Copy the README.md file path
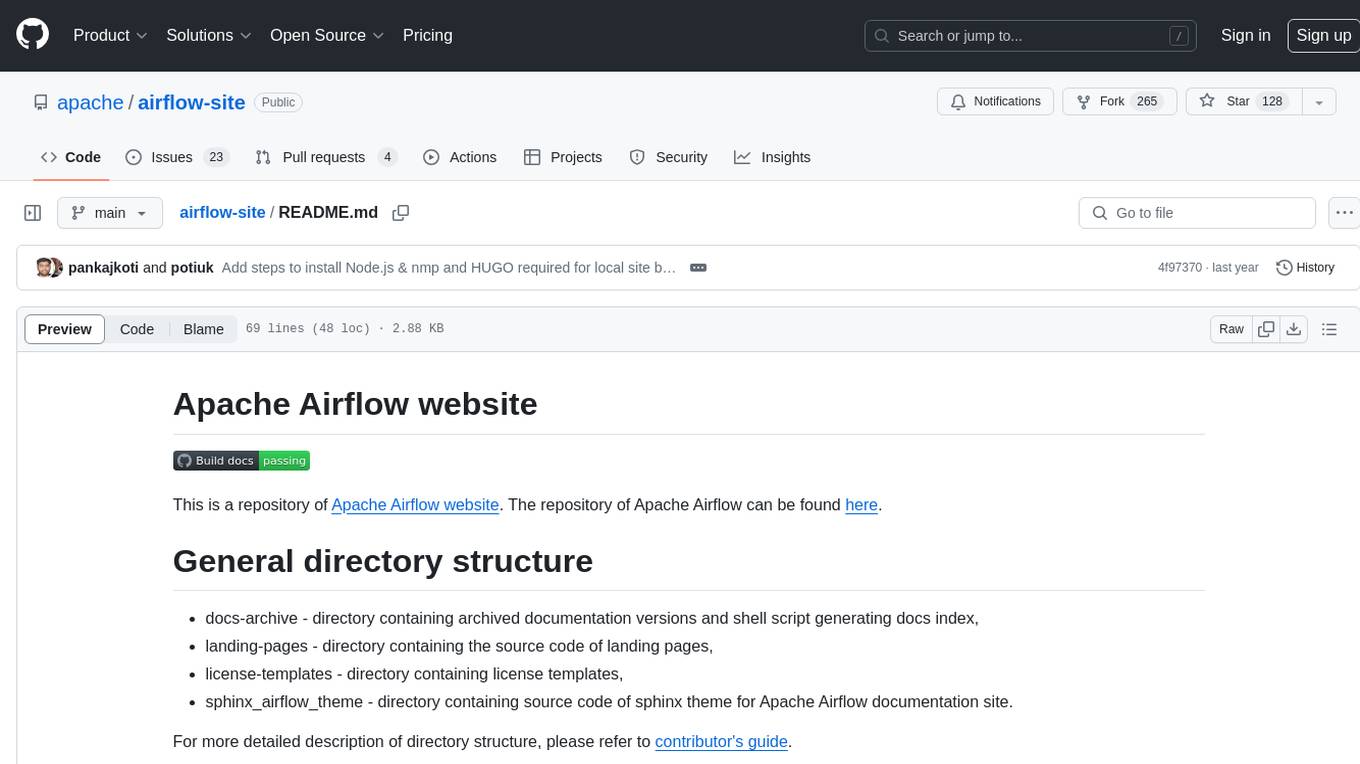The image size is (1360, 764). pos(401,213)
